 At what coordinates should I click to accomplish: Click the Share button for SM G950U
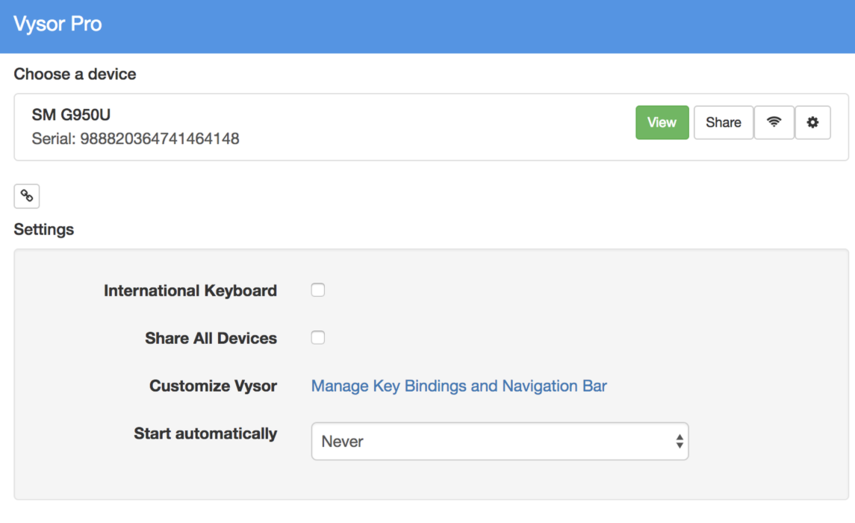click(723, 122)
